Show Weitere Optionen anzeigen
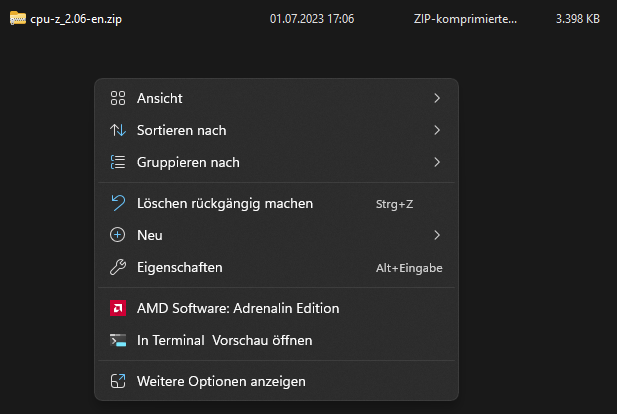 tap(221, 381)
